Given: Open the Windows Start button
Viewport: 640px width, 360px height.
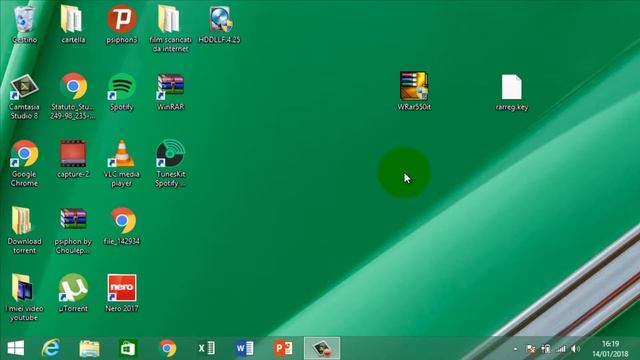Looking at the screenshot, I should click(16, 349).
